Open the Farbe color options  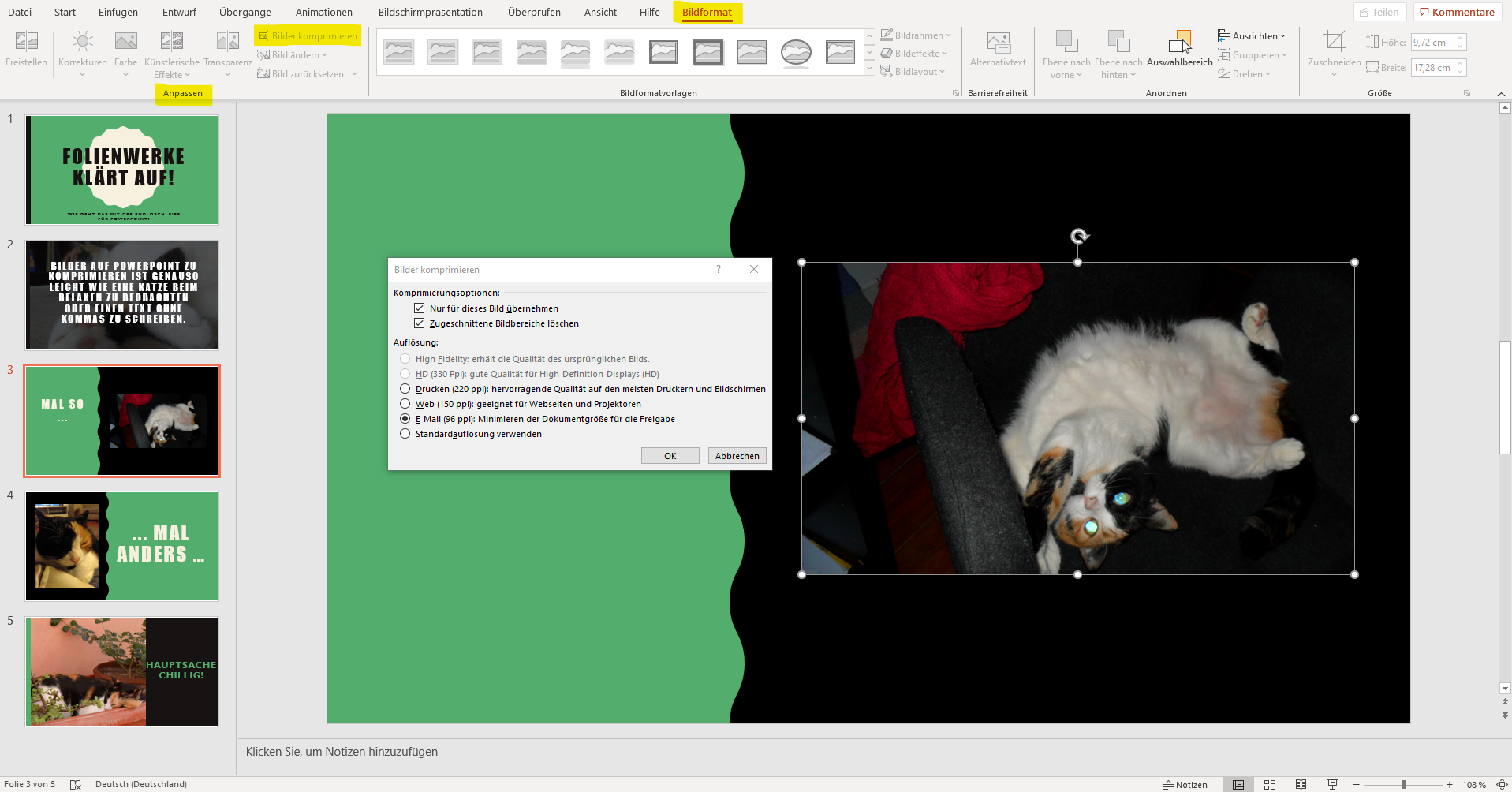[125, 54]
